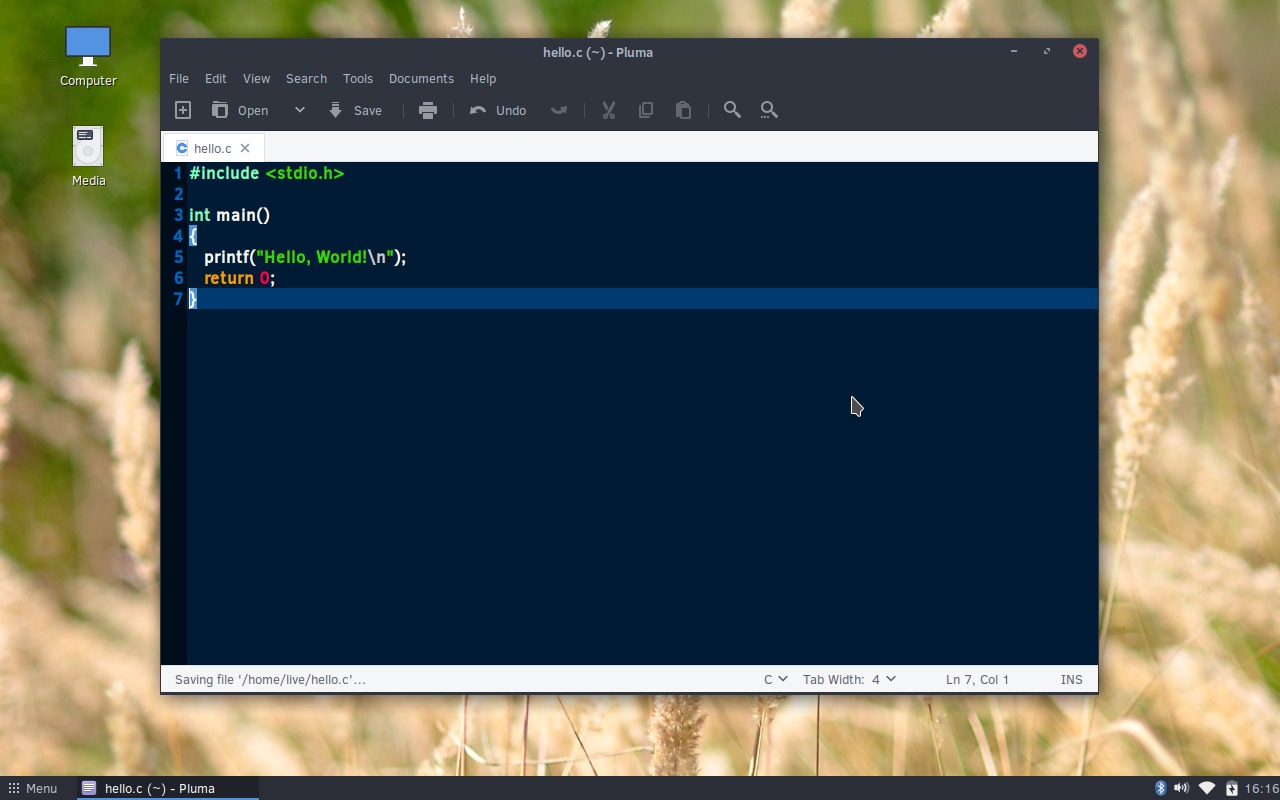1280x800 pixels.
Task: Print the hello.c file
Action: (x=428, y=110)
